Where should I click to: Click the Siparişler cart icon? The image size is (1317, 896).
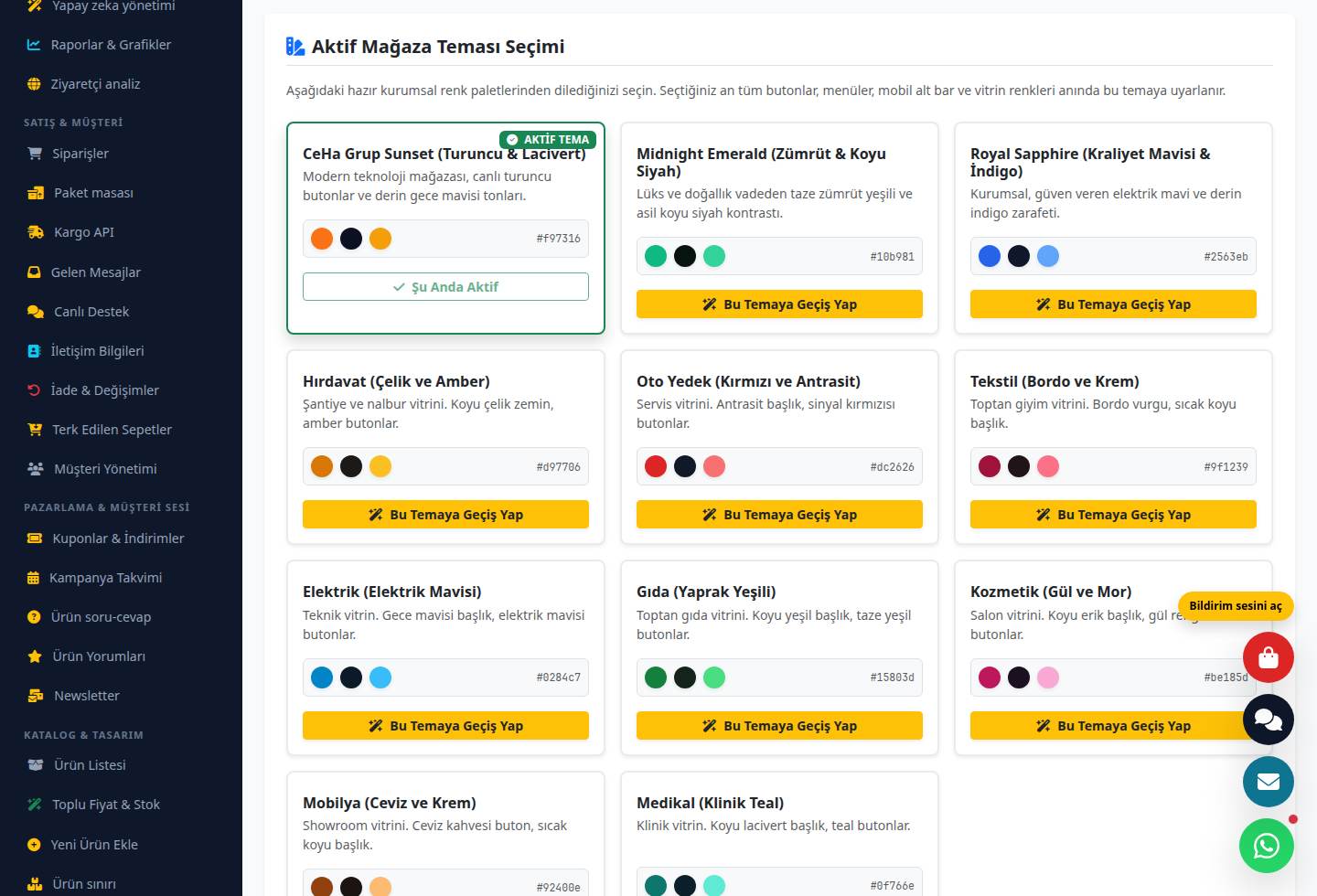pyautogui.click(x=35, y=154)
